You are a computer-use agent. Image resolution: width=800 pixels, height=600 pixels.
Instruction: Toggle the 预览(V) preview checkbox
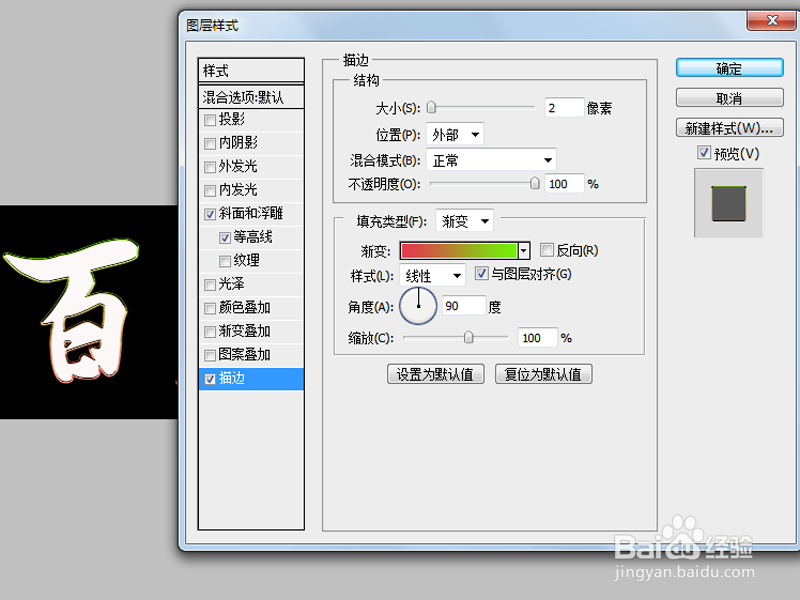(x=704, y=152)
